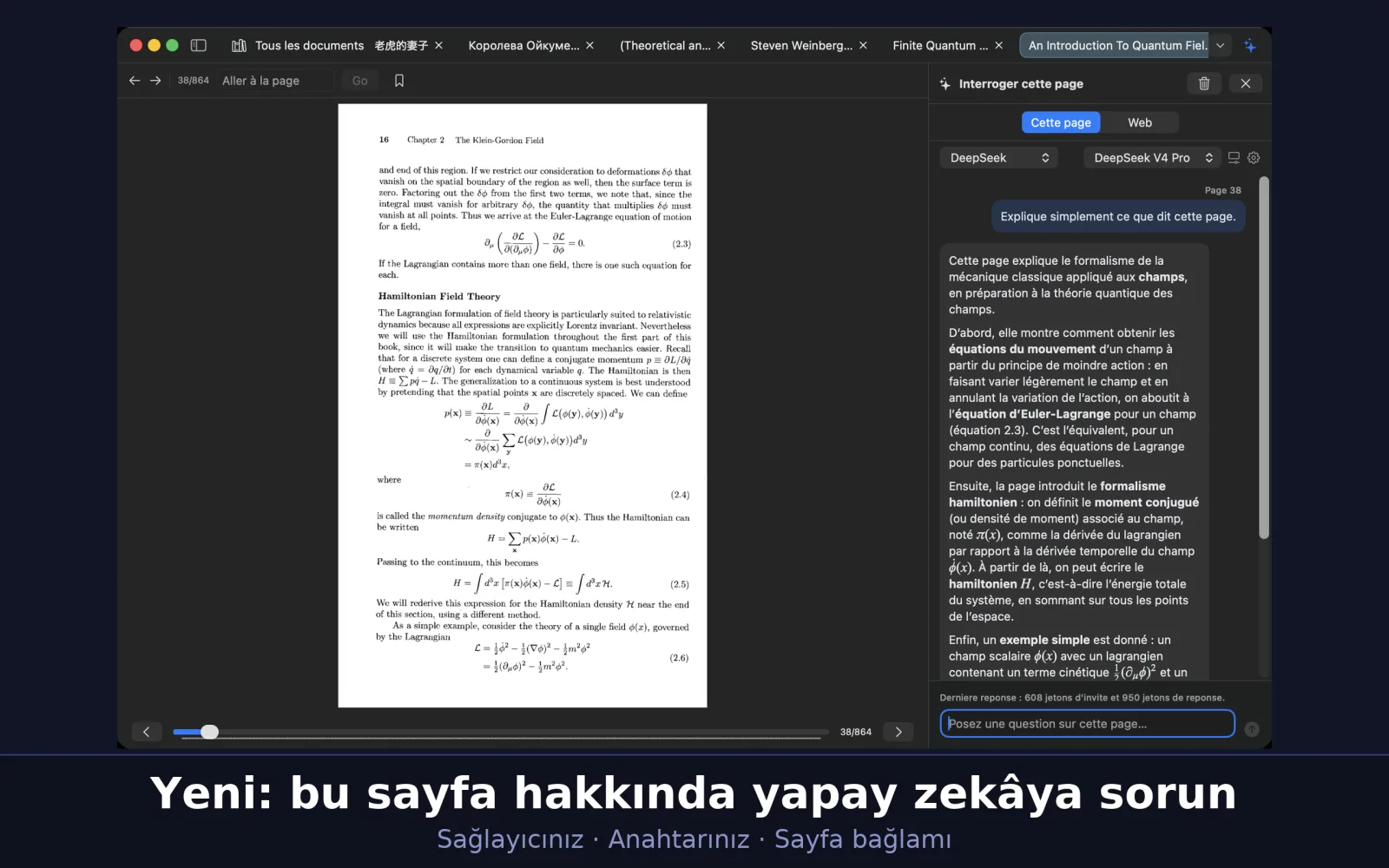The image size is (1389, 868).
Task: Delete the conversation with trash icon
Action: [1204, 83]
